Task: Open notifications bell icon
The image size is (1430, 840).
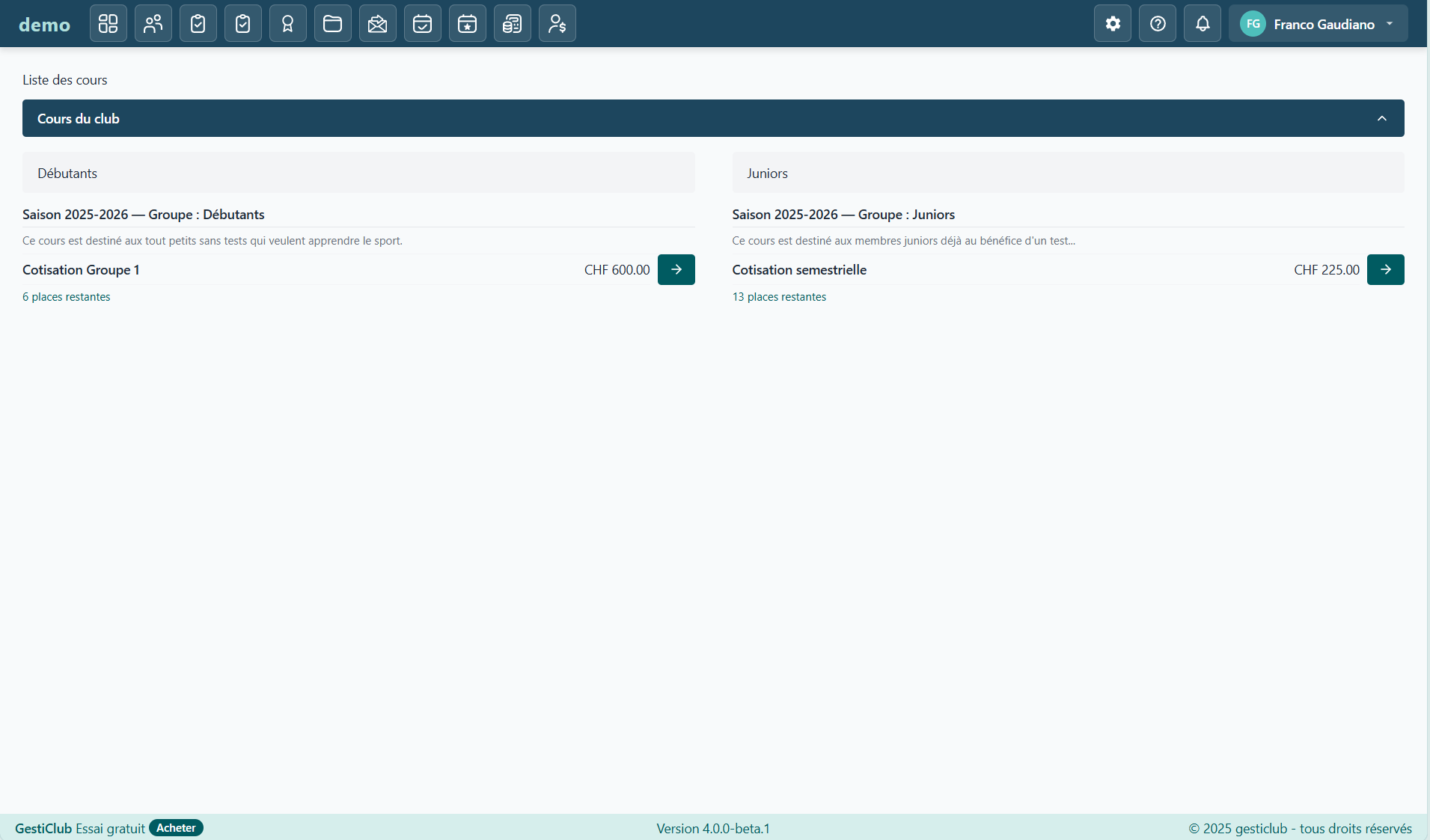Action: [1203, 23]
